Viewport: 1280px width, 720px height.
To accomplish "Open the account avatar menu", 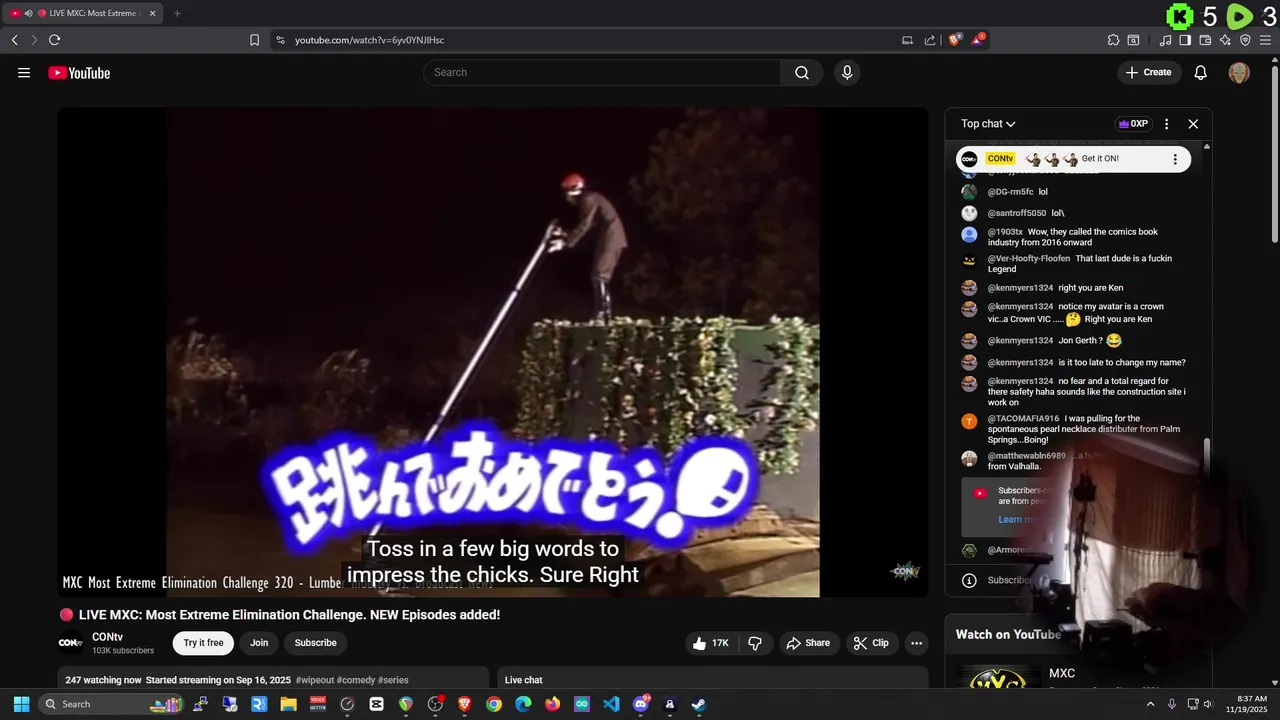I will pos(1239,72).
